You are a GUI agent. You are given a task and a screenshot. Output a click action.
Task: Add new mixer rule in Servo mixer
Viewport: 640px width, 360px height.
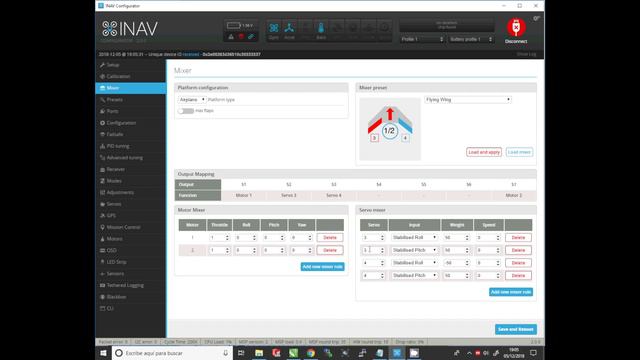pyautogui.click(x=511, y=292)
